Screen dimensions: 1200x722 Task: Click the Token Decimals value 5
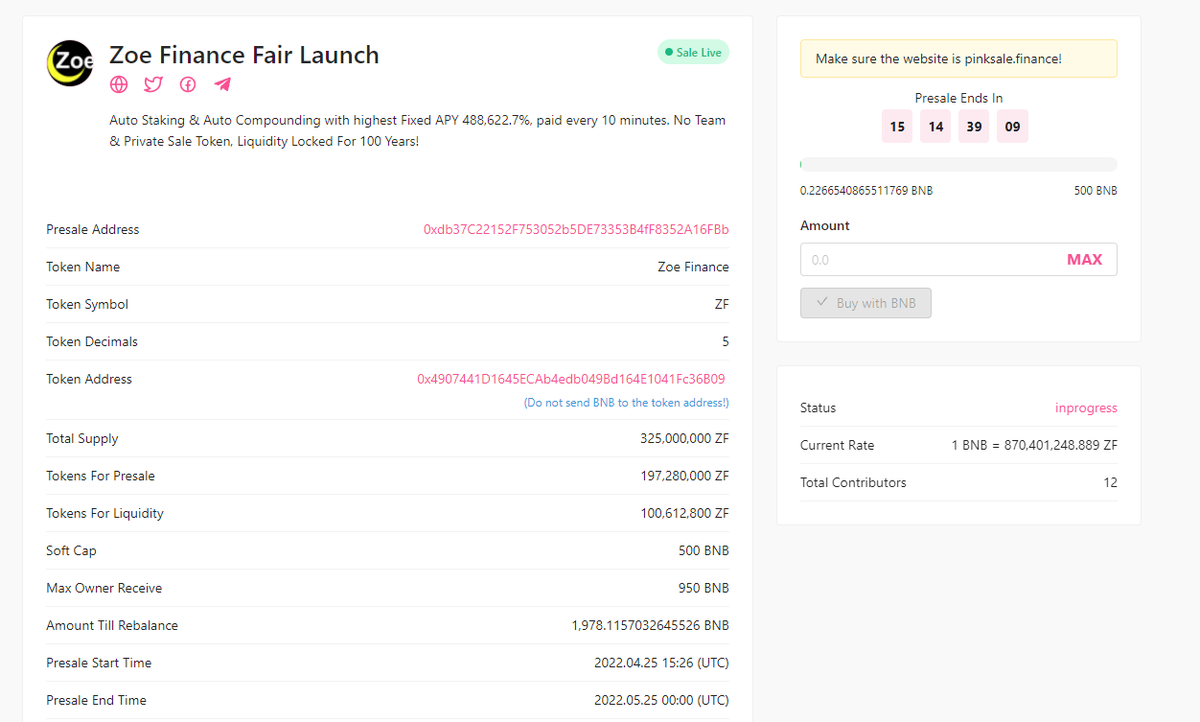[x=725, y=342]
